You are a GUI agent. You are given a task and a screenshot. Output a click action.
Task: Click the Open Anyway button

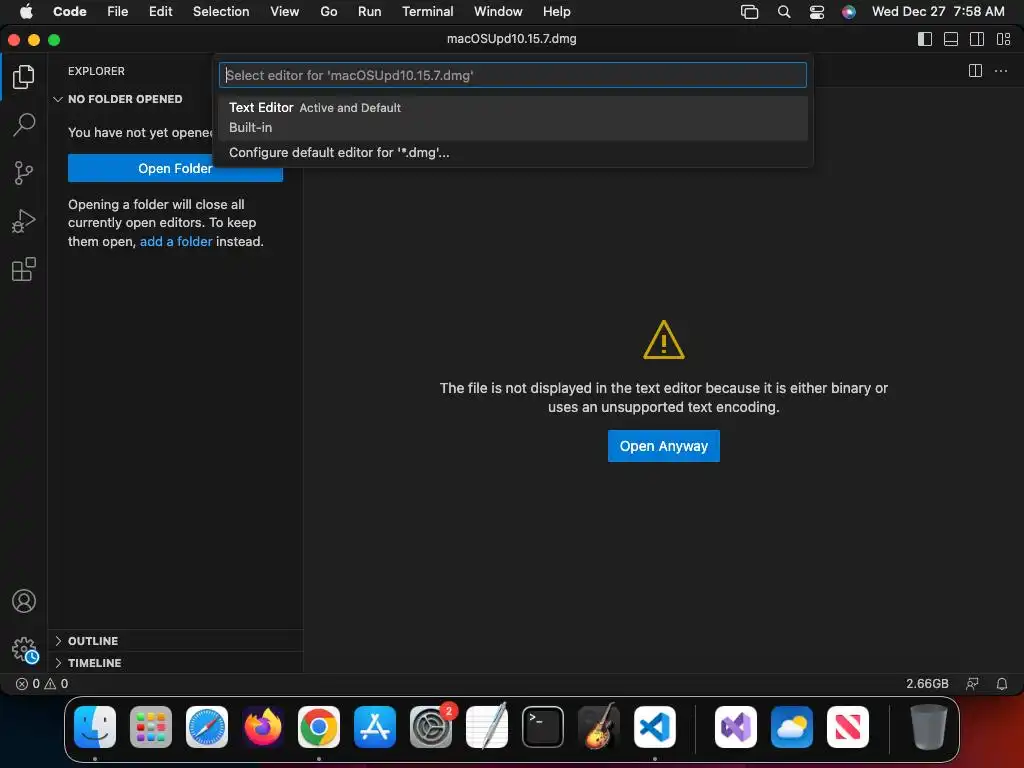664,446
